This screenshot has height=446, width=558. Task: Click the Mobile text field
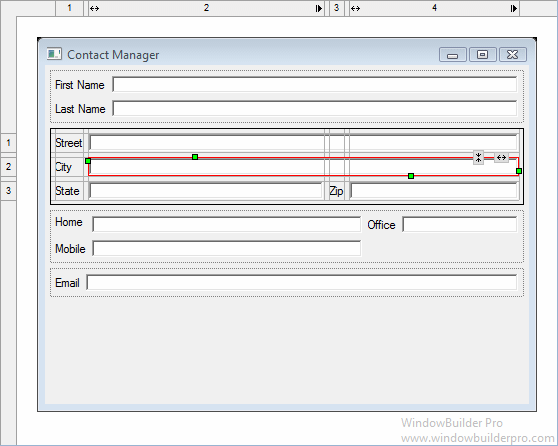pos(227,248)
